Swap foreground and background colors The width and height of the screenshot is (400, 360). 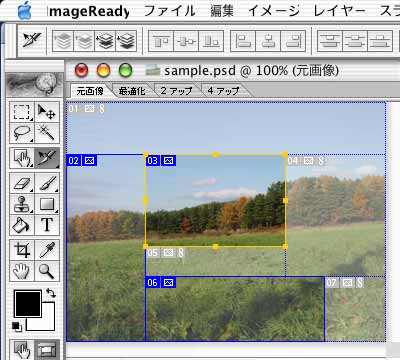51,293
